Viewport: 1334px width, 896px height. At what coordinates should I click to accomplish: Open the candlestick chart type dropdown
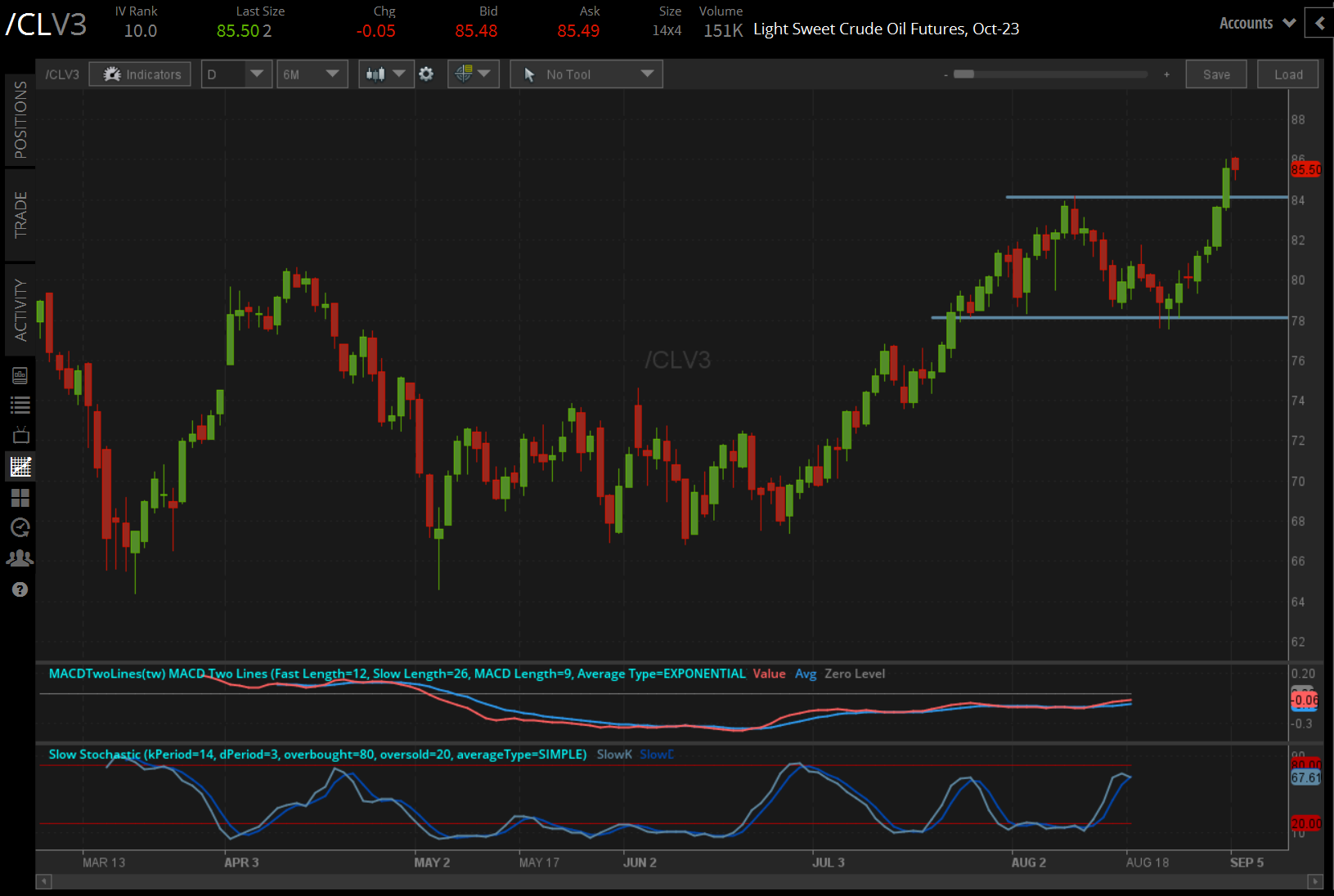pos(386,74)
